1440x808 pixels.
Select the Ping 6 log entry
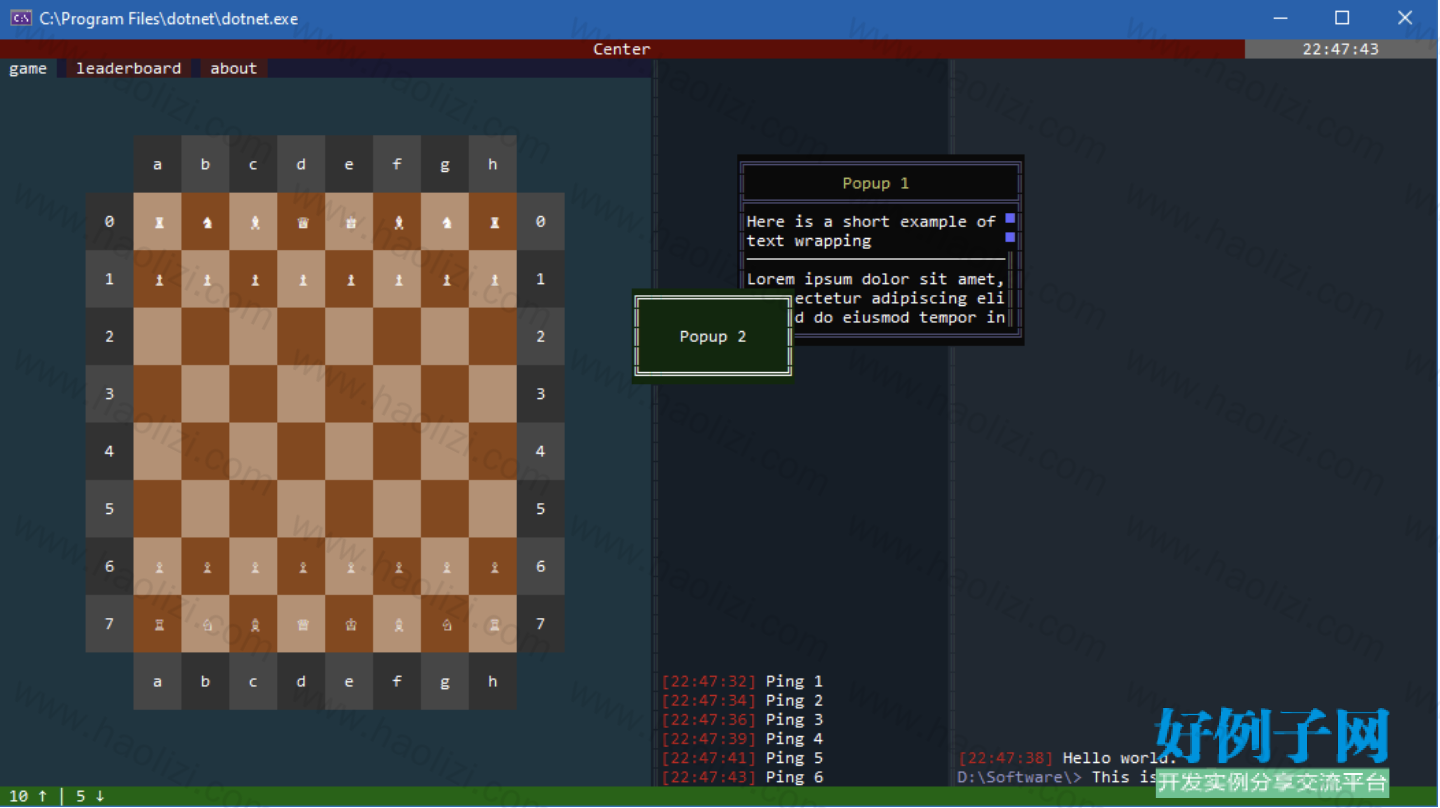742,777
